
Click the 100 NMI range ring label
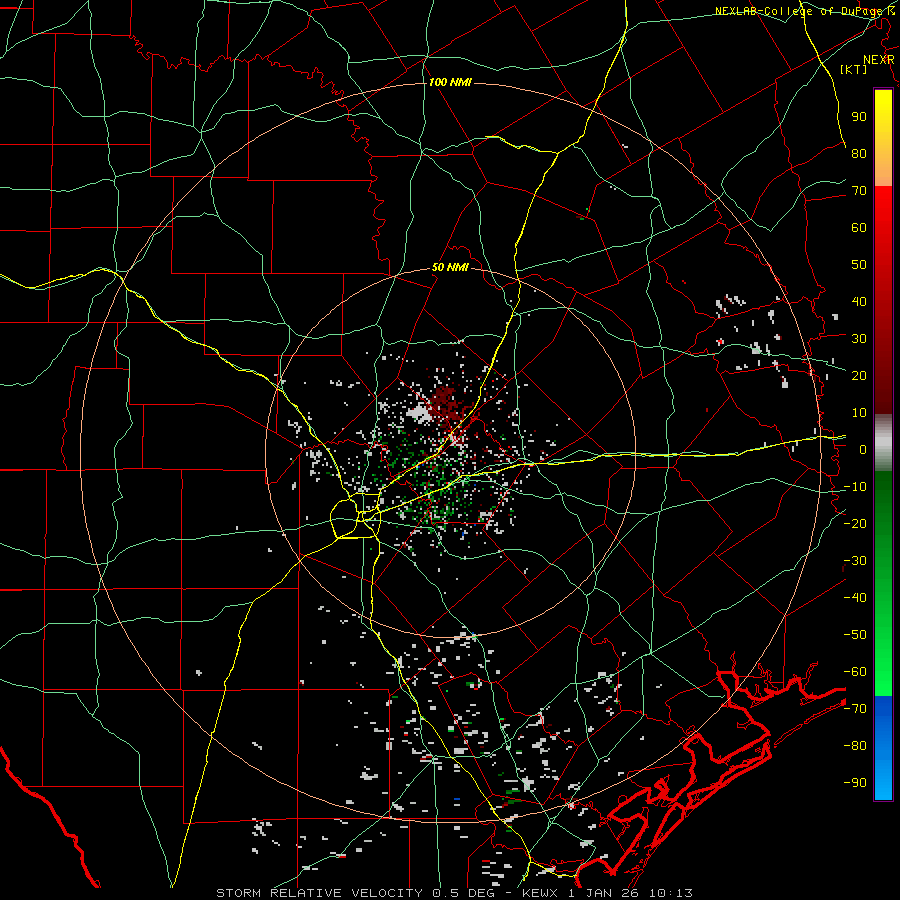point(450,83)
